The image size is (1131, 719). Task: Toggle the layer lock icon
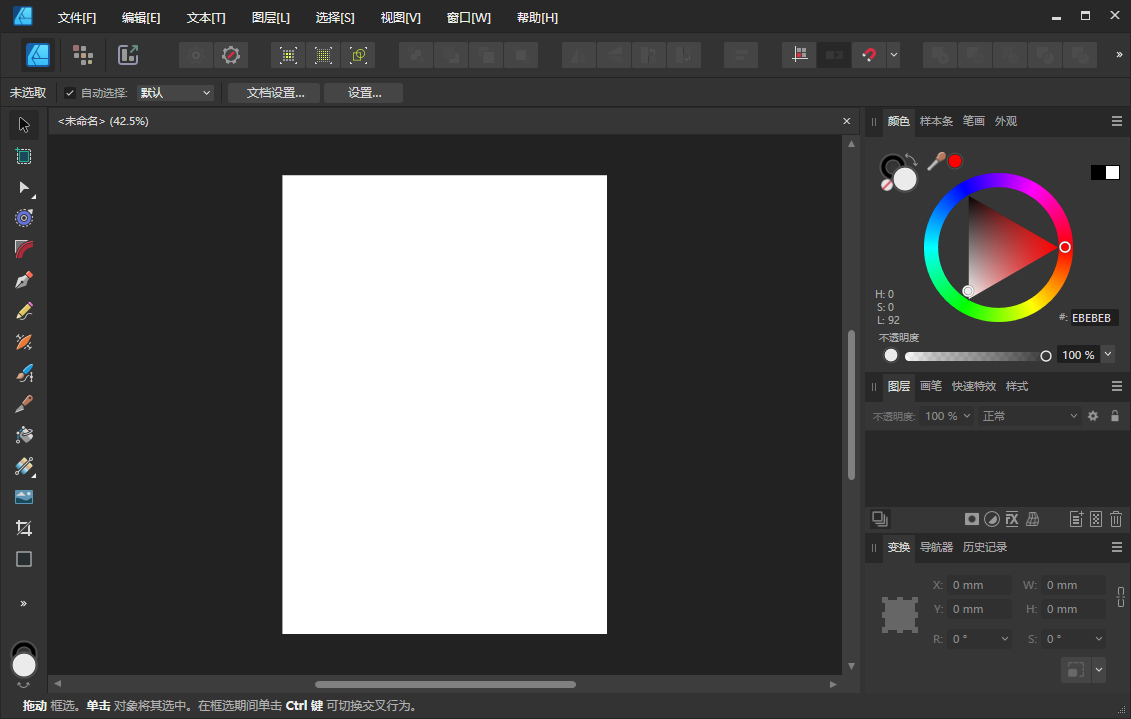tap(1115, 416)
